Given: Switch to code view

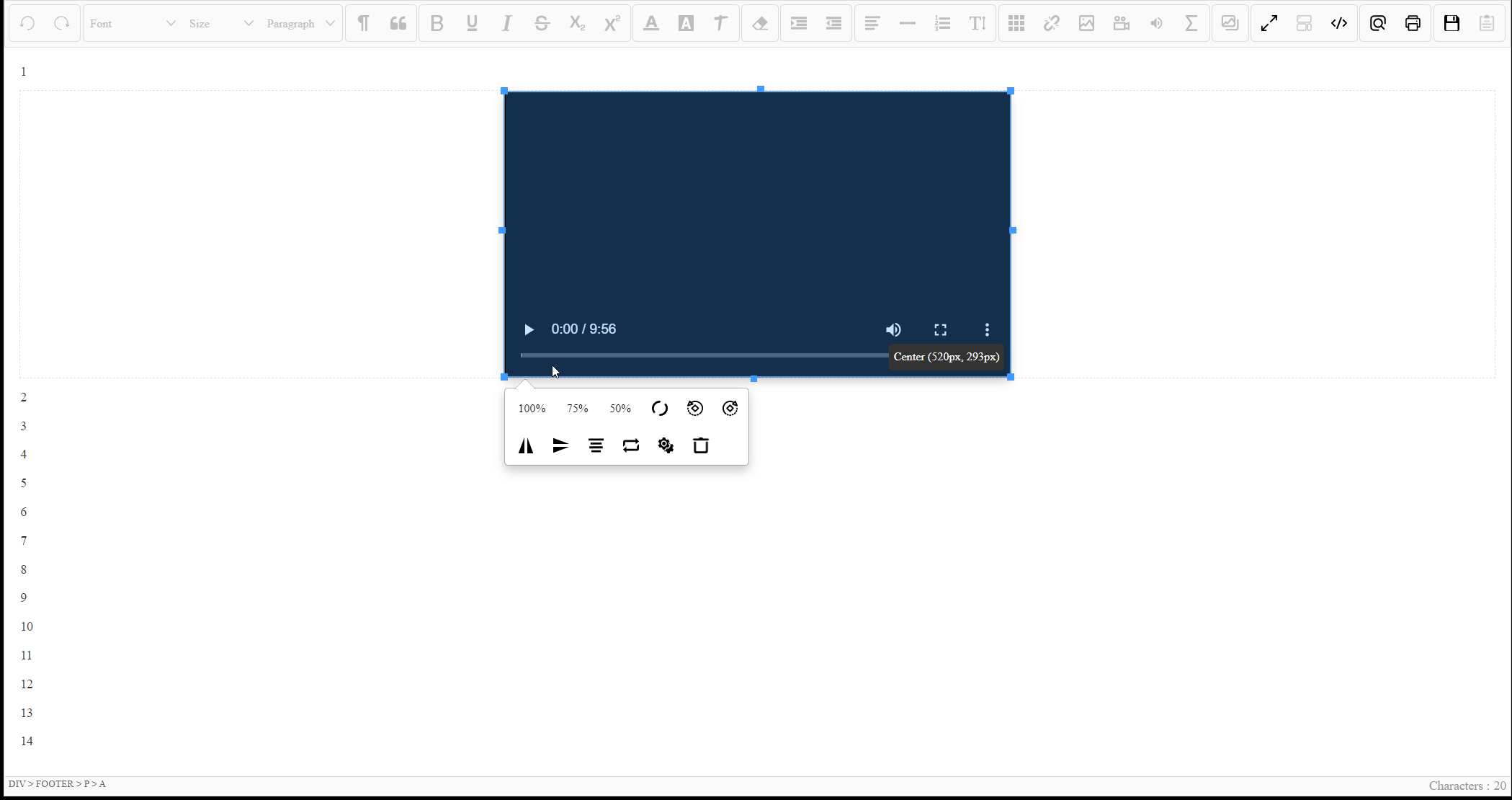Looking at the screenshot, I should pyautogui.click(x=1339, y=23).
